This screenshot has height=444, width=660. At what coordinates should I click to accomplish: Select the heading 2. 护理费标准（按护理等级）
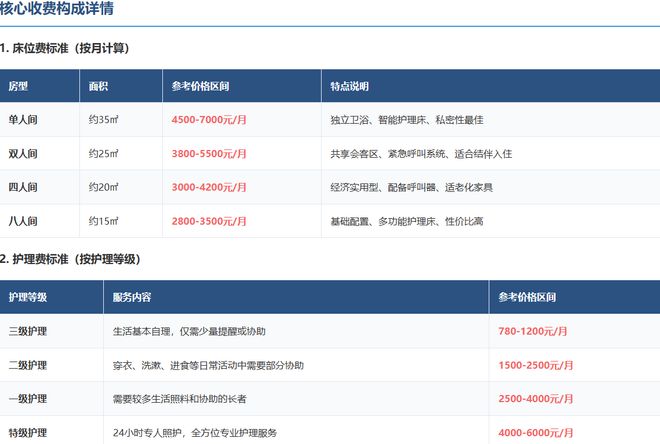[x=70, y=259]
